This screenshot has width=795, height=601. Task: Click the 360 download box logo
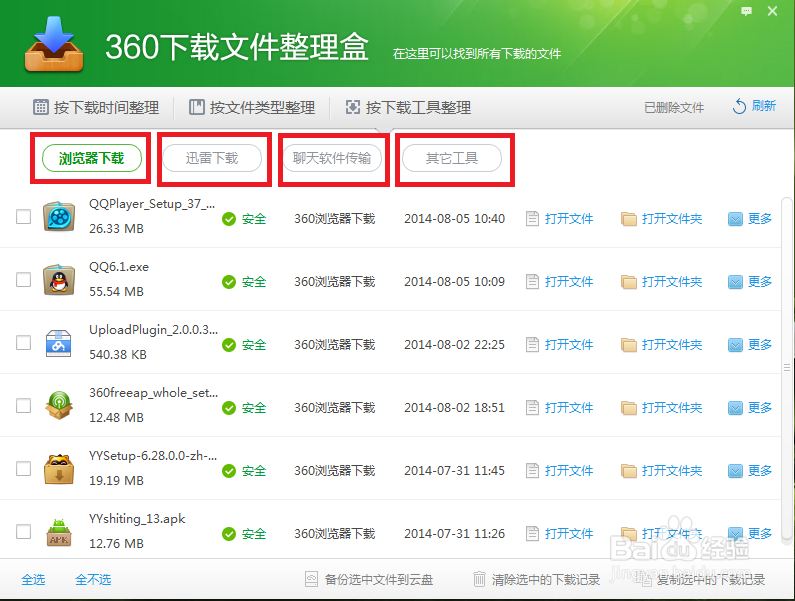[x=54, y=44]
